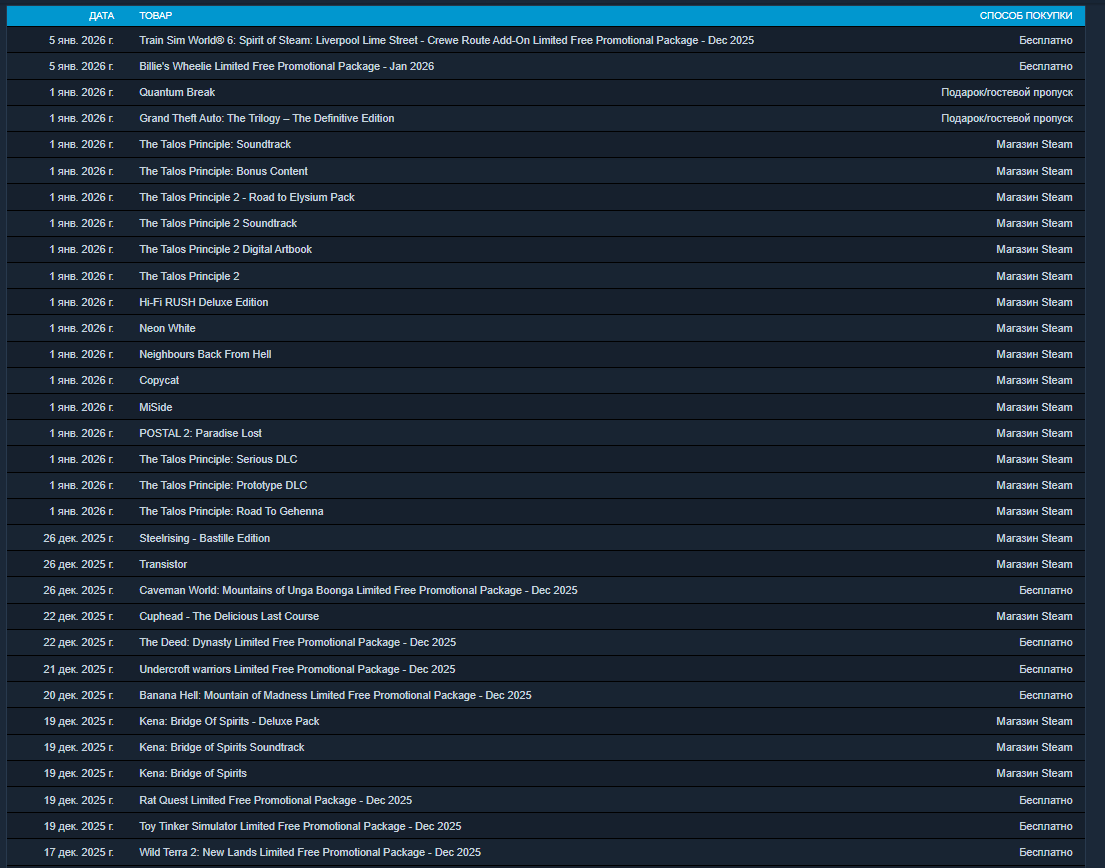Open Toy Tinker Simulator promotional package

coord(546,826)
